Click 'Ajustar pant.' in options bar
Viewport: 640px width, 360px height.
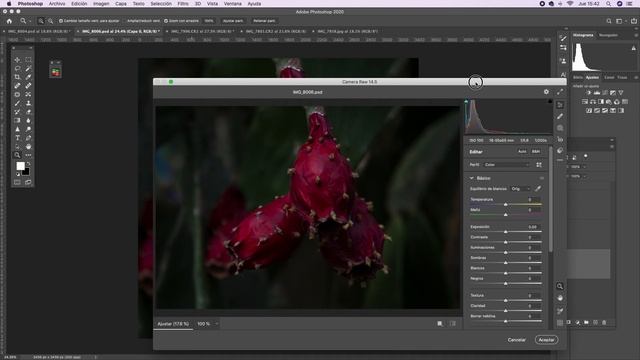click(233, 21)
